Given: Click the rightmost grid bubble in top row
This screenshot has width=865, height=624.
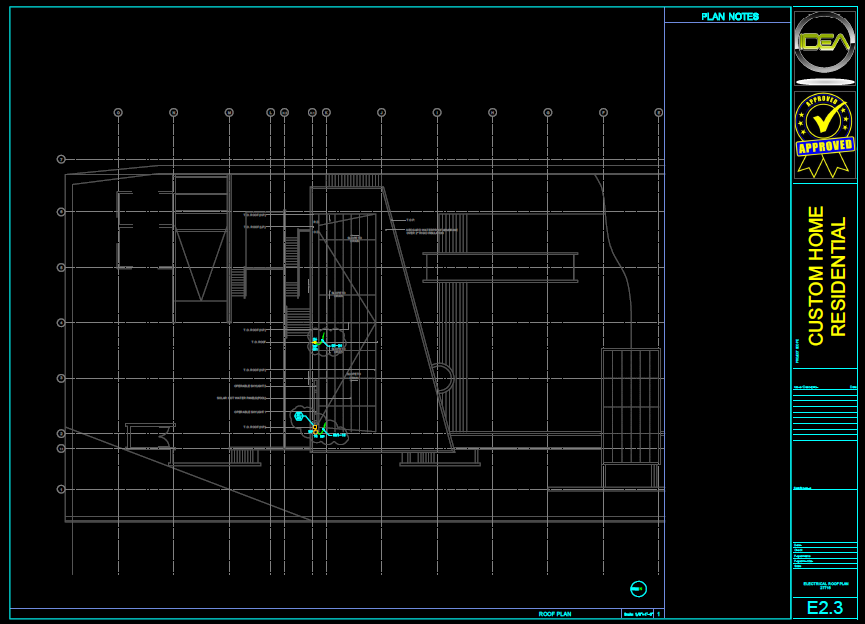Looking at the screenshot, I should click(x=658, y=113).
